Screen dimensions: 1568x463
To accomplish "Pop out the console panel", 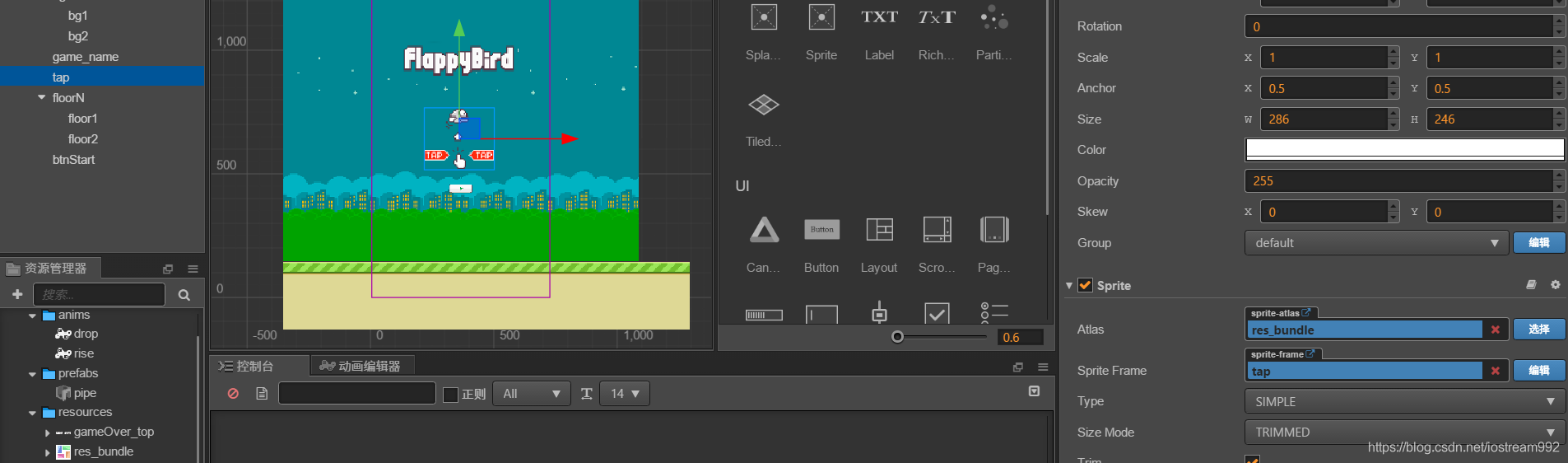I will tap(1018, 367).
